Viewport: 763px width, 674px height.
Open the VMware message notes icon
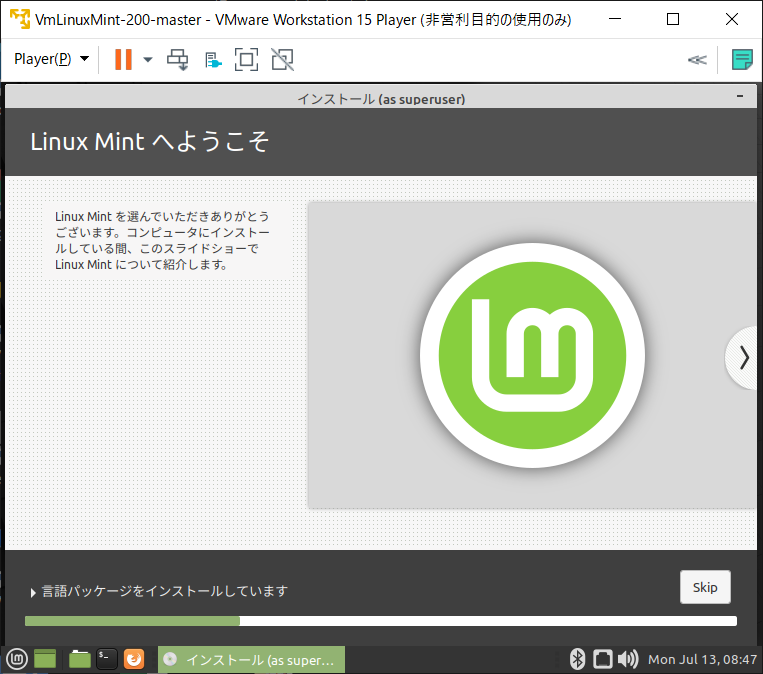pyautogui.click(x=742, y=60)
